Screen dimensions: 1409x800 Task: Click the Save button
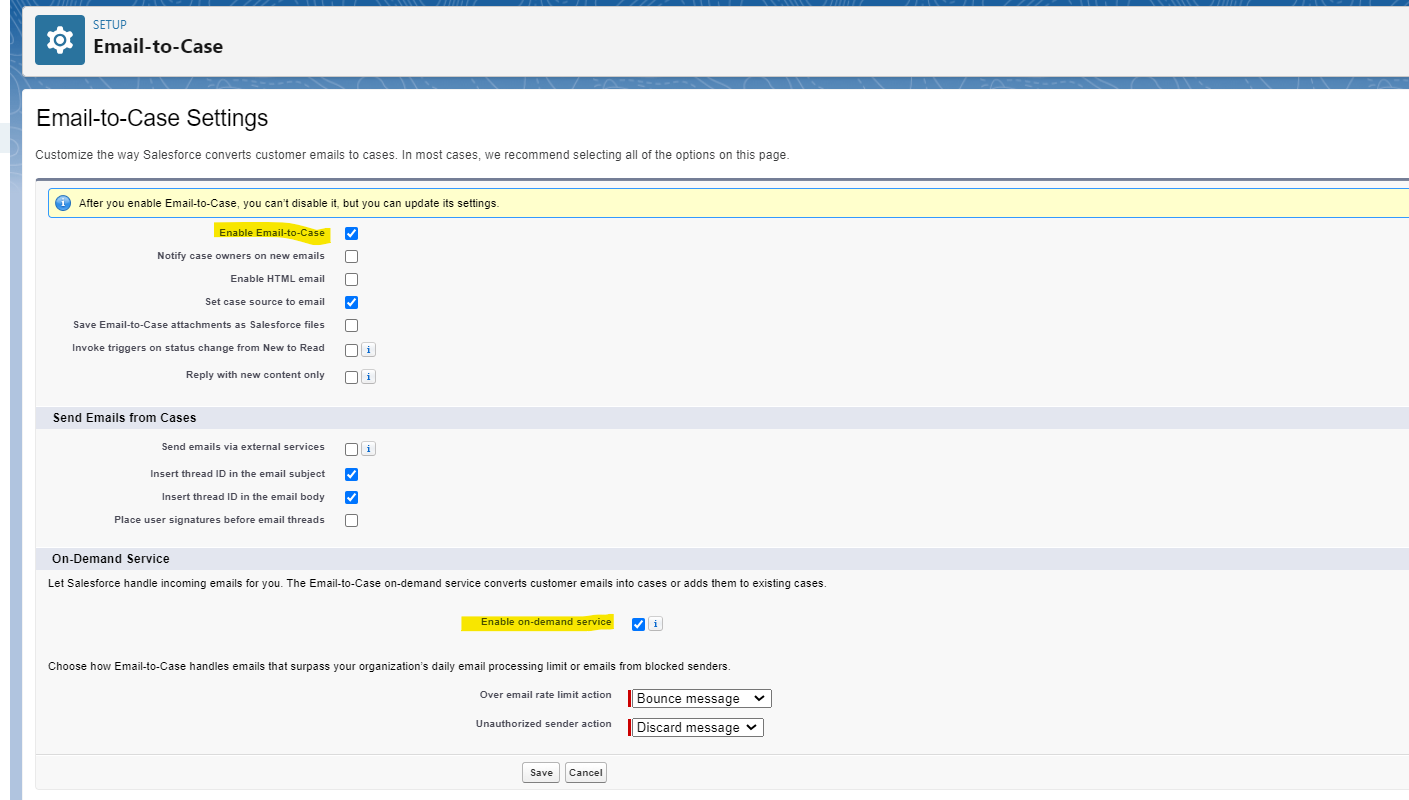point(541,772)
